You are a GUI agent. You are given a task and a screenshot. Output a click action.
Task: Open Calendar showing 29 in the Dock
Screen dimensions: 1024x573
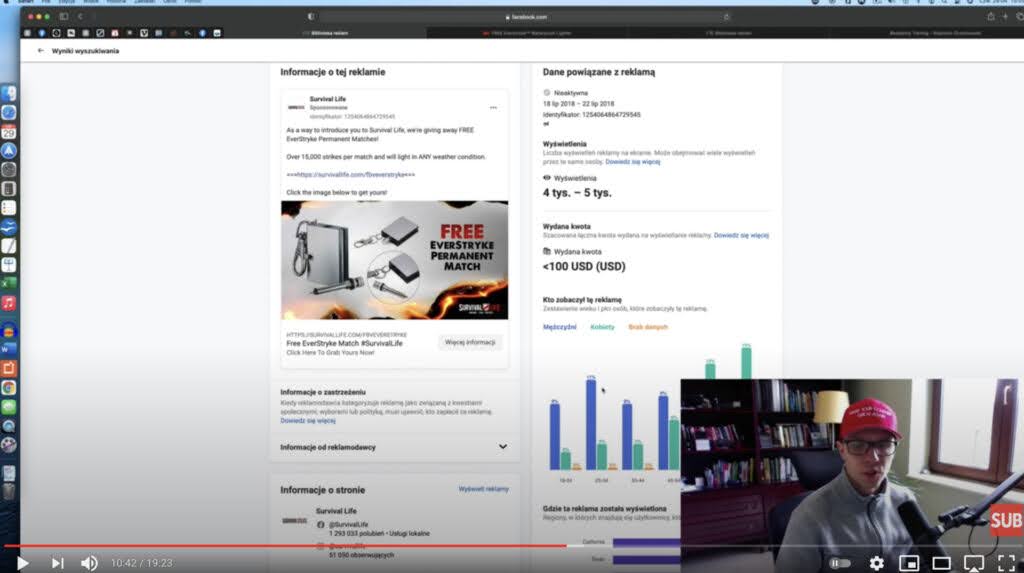click(8, 132)
